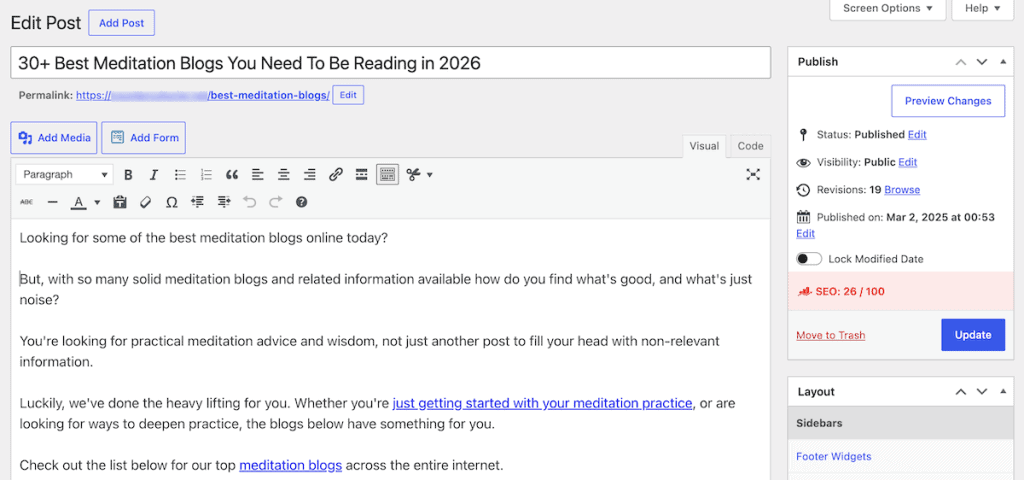This screenshot has width=1024, height=480.
Task: Align text right
Action: click(310, 174)
